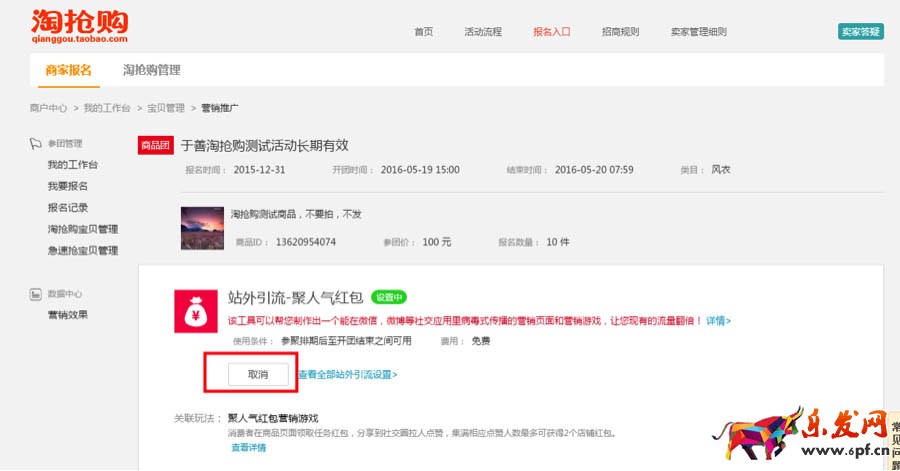Click the 淘抢购 logo
This screenshot has height=471, width=900.
tap(79, 26)
